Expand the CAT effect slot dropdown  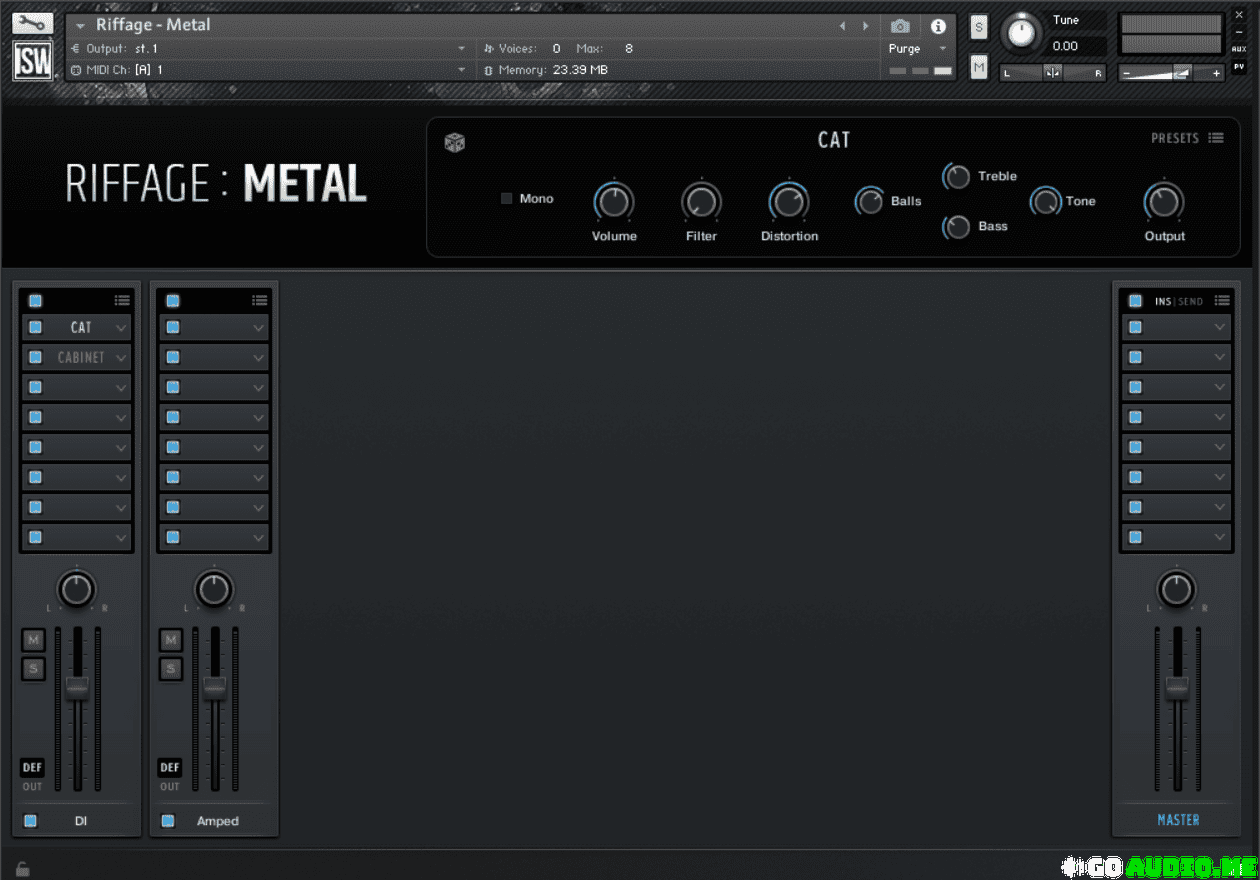(121, 328)
